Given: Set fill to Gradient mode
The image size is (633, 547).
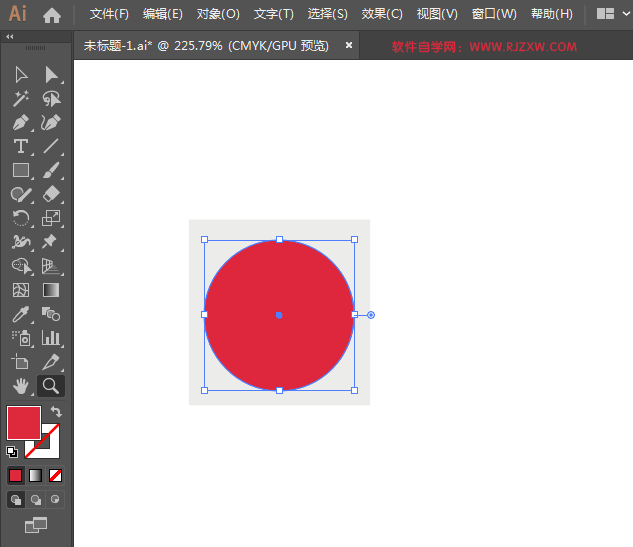Looking at the screenshot, I should coord(35,475).
